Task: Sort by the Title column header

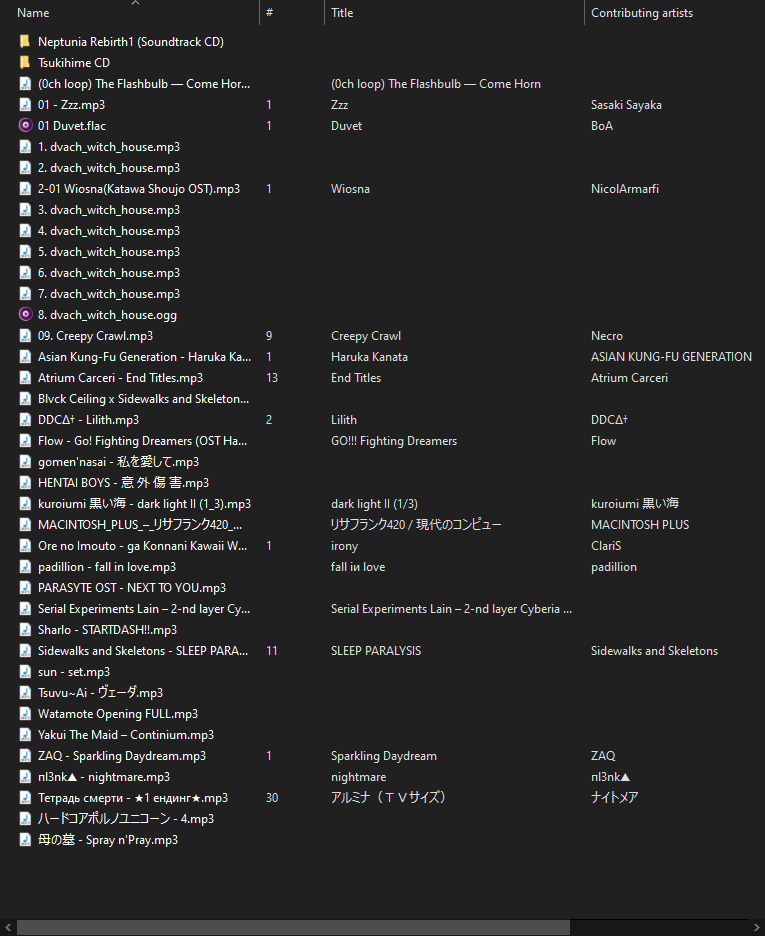Action: 342,13
